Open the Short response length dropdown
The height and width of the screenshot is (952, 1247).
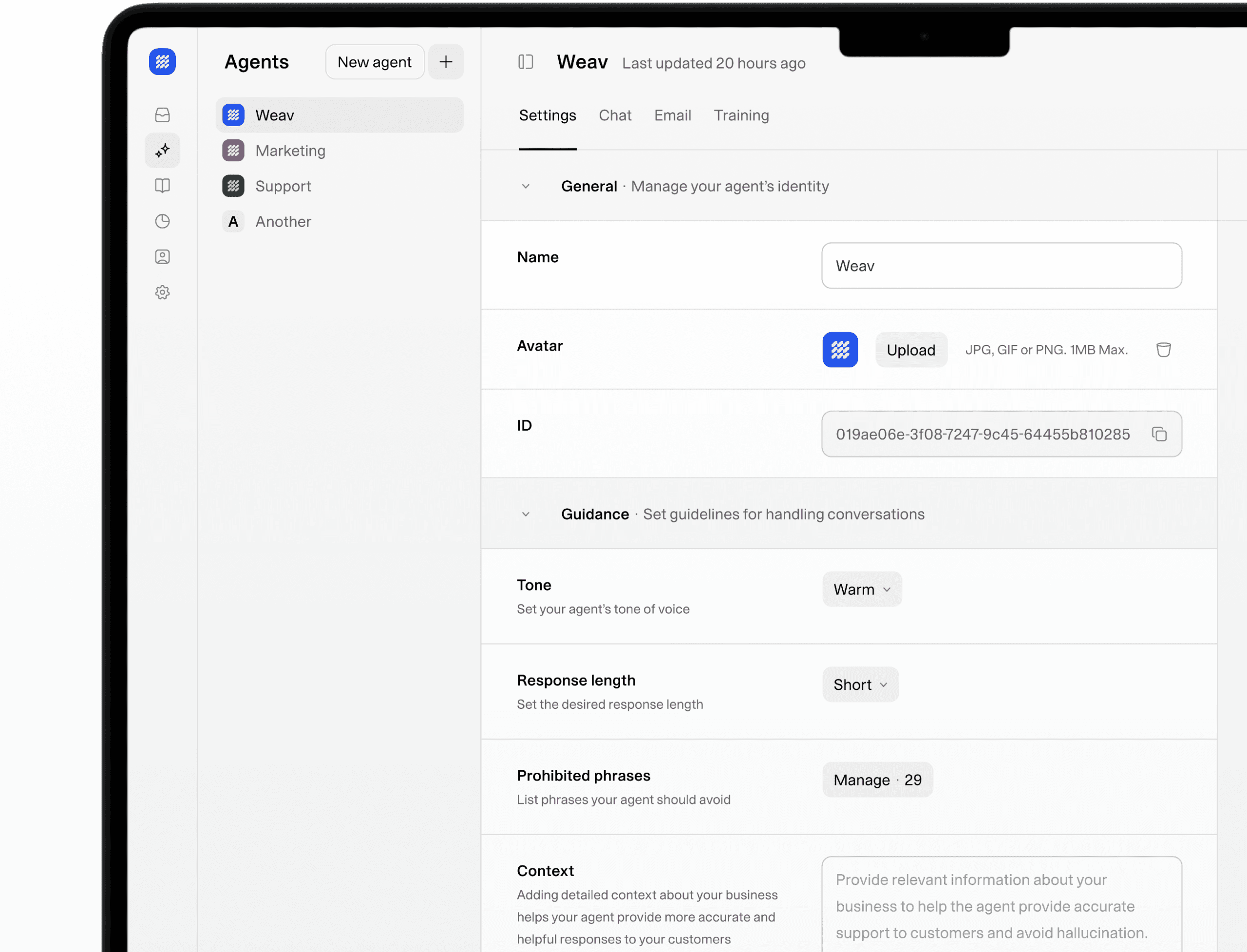(859, 685)
